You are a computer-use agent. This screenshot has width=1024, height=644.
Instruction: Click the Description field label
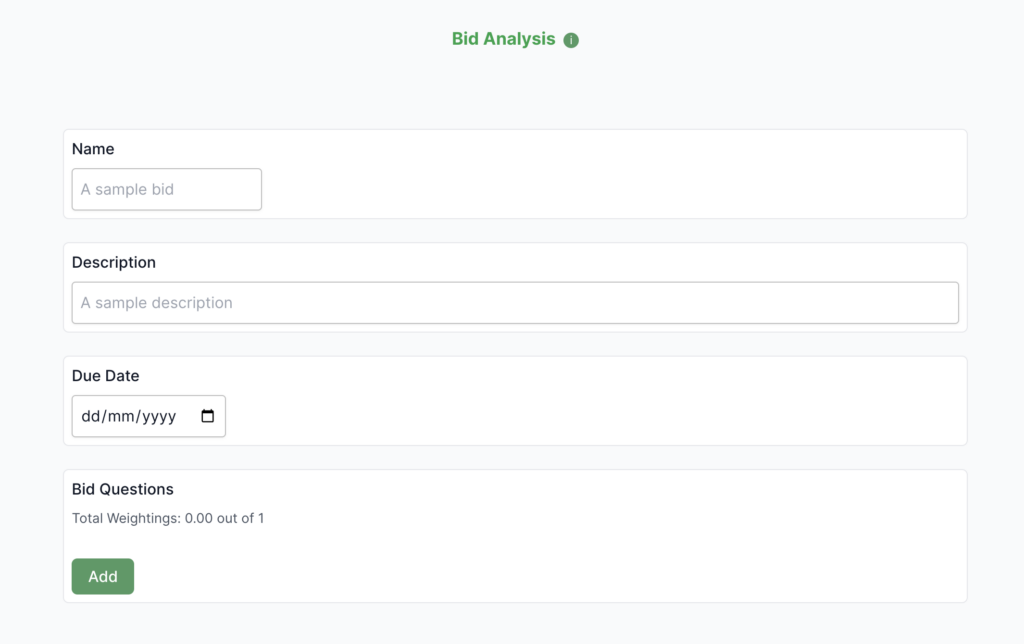pyautogui.click(x=114, y=262)
